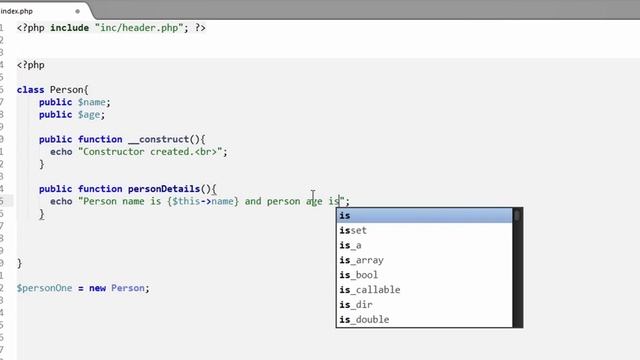
Task: Choose 'is_array' autocomplete suggestion
Action: coord(424,260)
